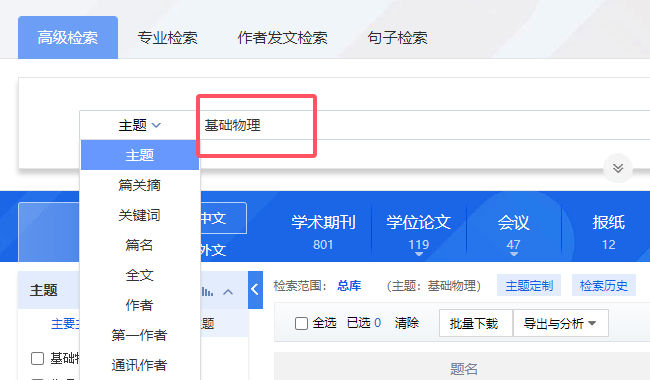Open the 主题 search field dropdown

[x=139, y=125]
